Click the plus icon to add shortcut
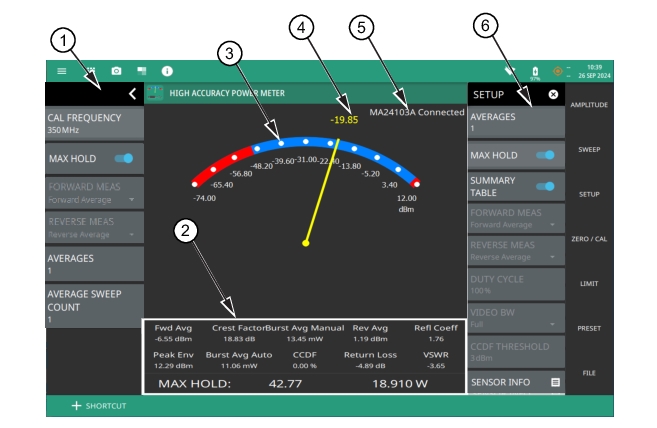This screenshot has width=657, height=428. pos(75,406)
